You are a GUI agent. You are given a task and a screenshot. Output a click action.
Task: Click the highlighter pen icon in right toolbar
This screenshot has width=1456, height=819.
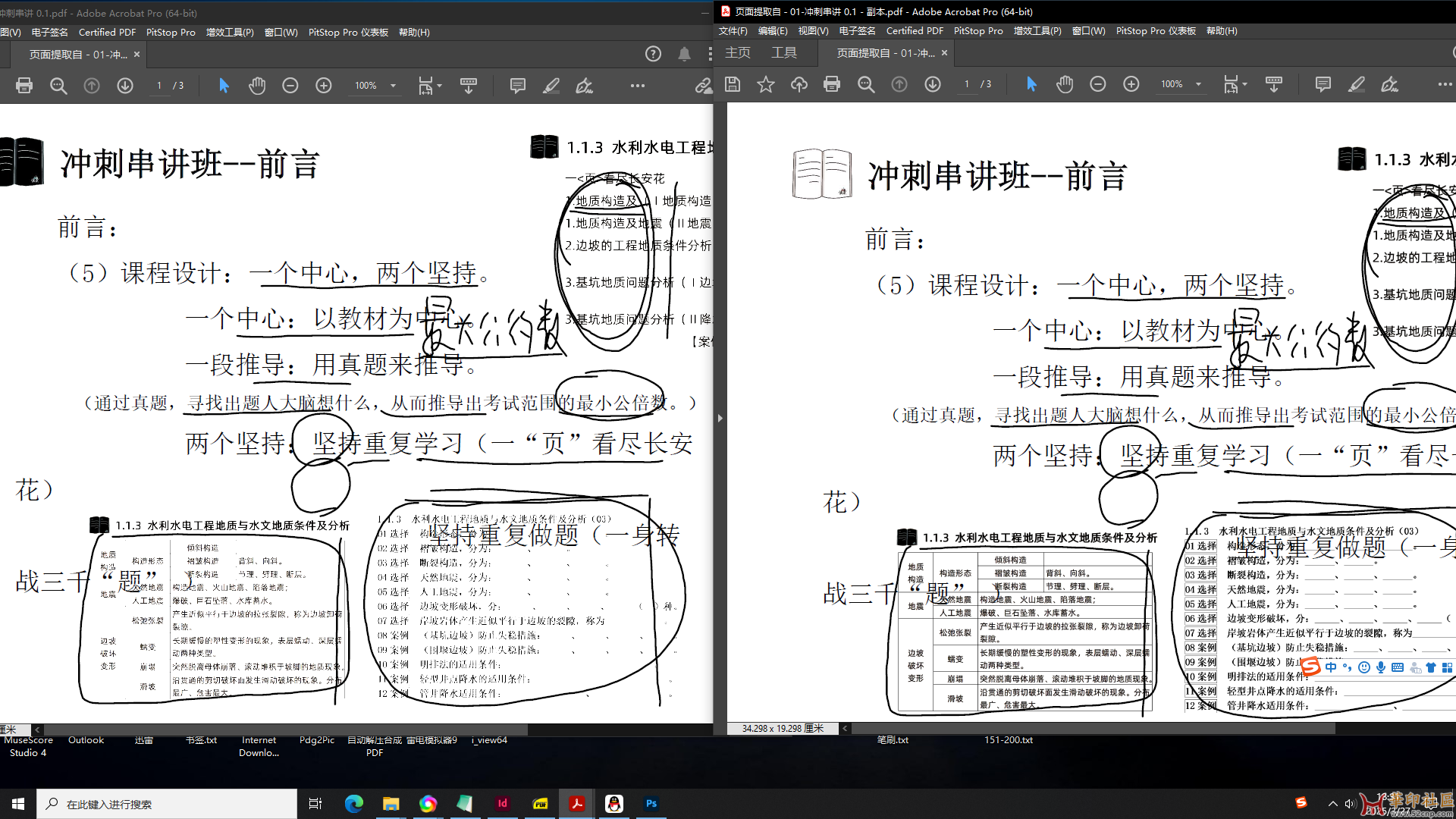1357,84
